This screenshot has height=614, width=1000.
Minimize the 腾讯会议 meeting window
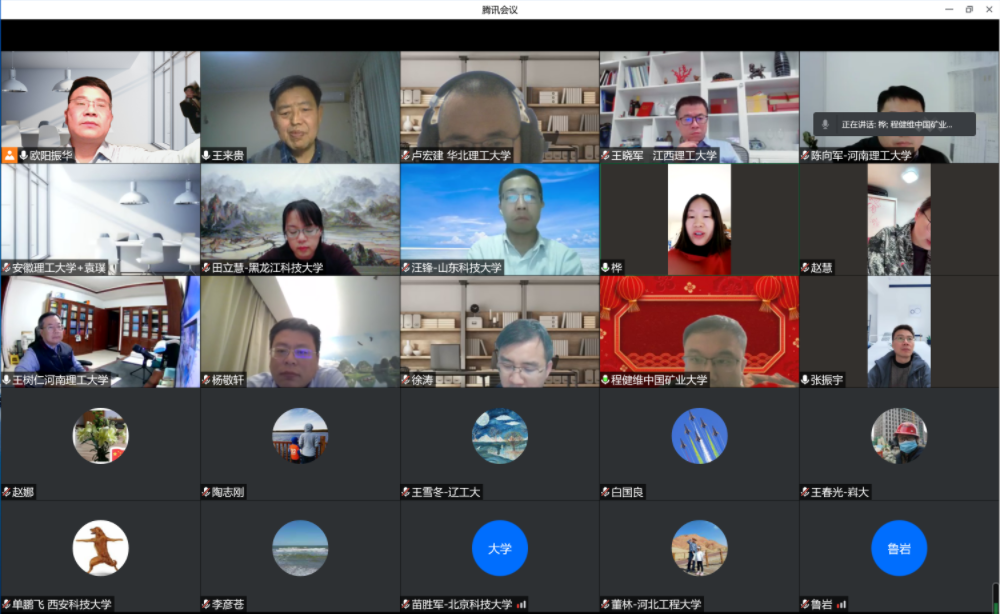(x=948, y=9)
